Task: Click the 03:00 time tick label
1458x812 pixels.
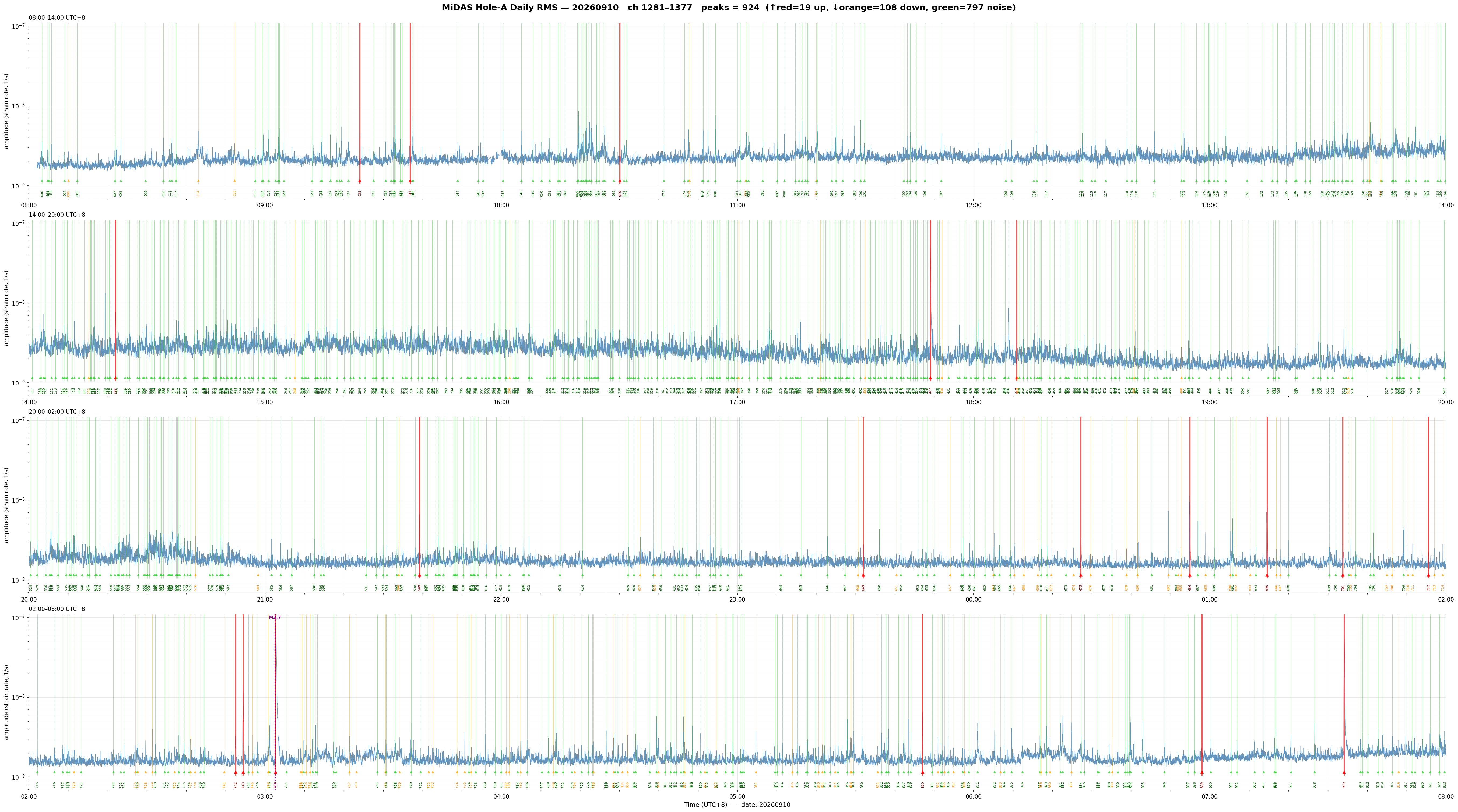Action: point(265,797)
